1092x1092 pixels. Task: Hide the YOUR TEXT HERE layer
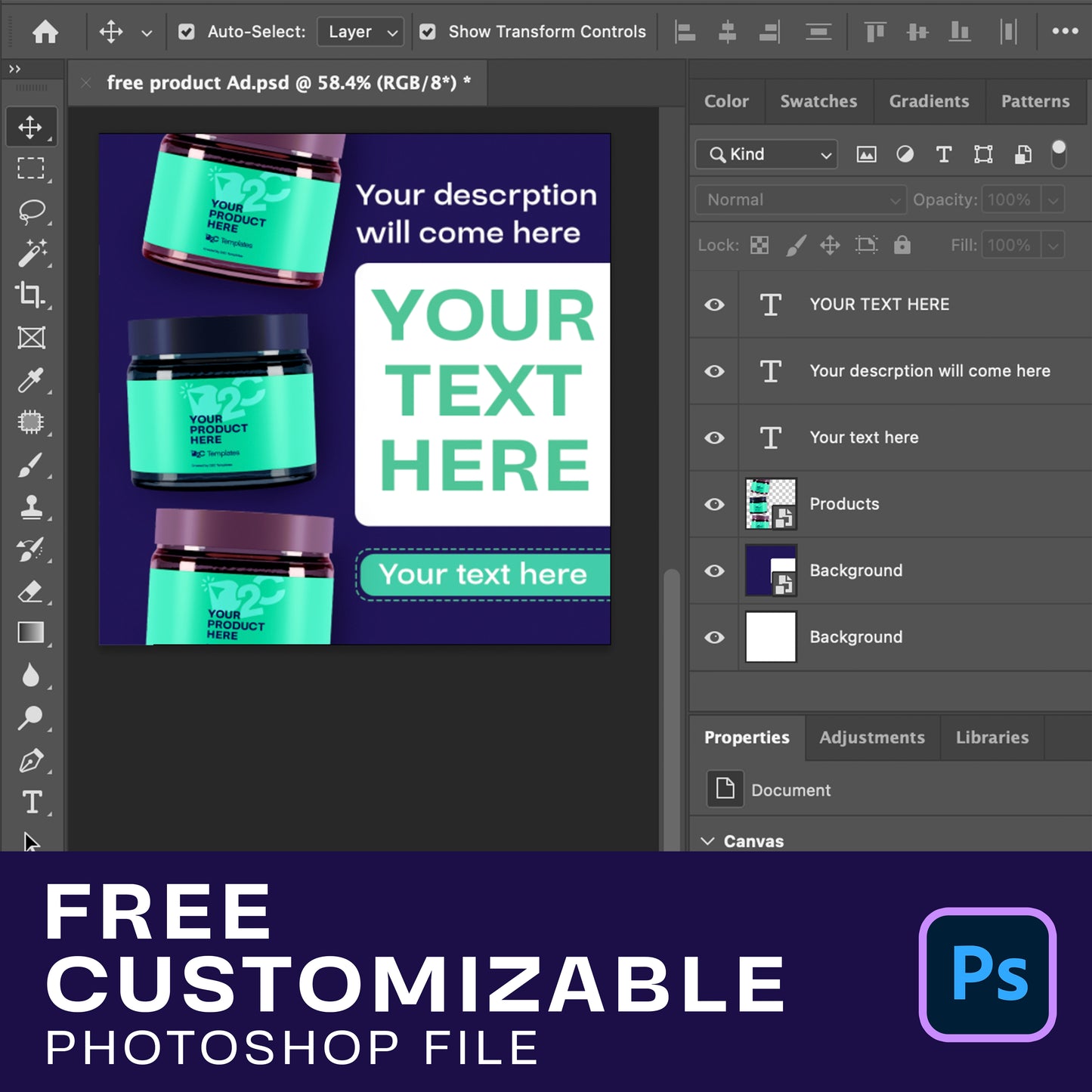pos(714,305)
